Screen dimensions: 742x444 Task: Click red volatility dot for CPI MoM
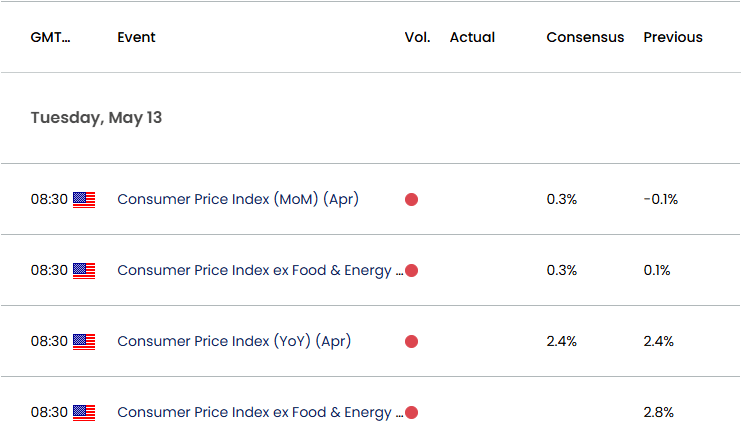tap(411, 200)
